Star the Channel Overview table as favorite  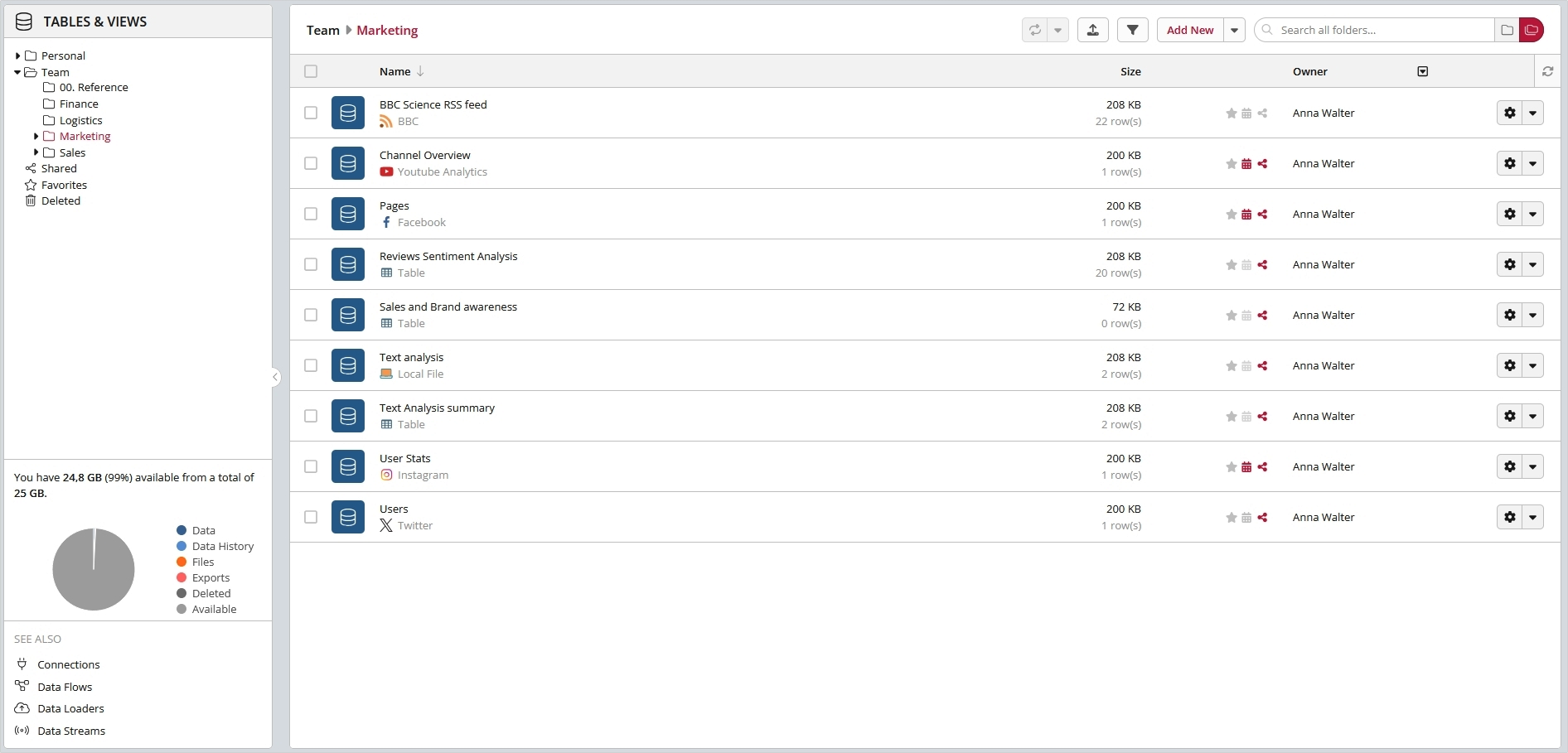click(1232, 164)
